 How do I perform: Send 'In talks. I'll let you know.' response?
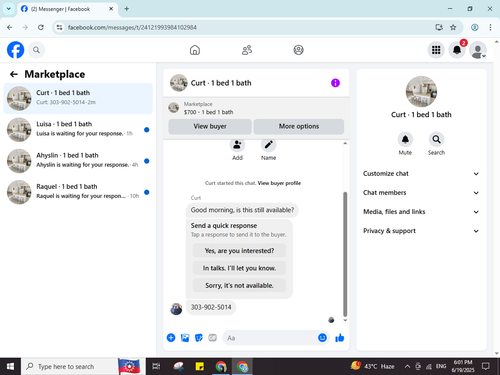[239, 268]
